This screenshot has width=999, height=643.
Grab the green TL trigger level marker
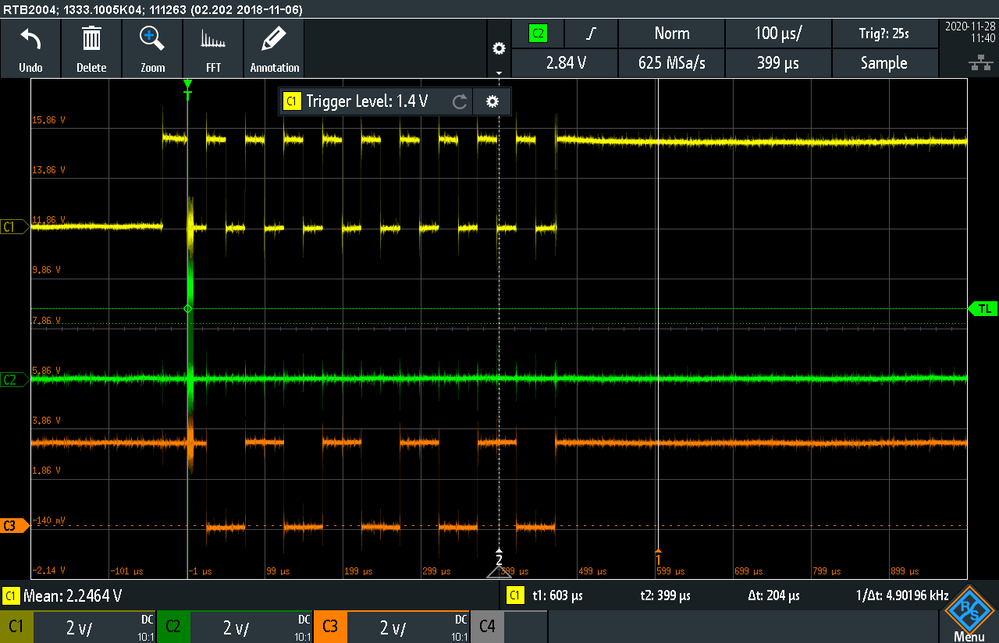pos(983,308)
